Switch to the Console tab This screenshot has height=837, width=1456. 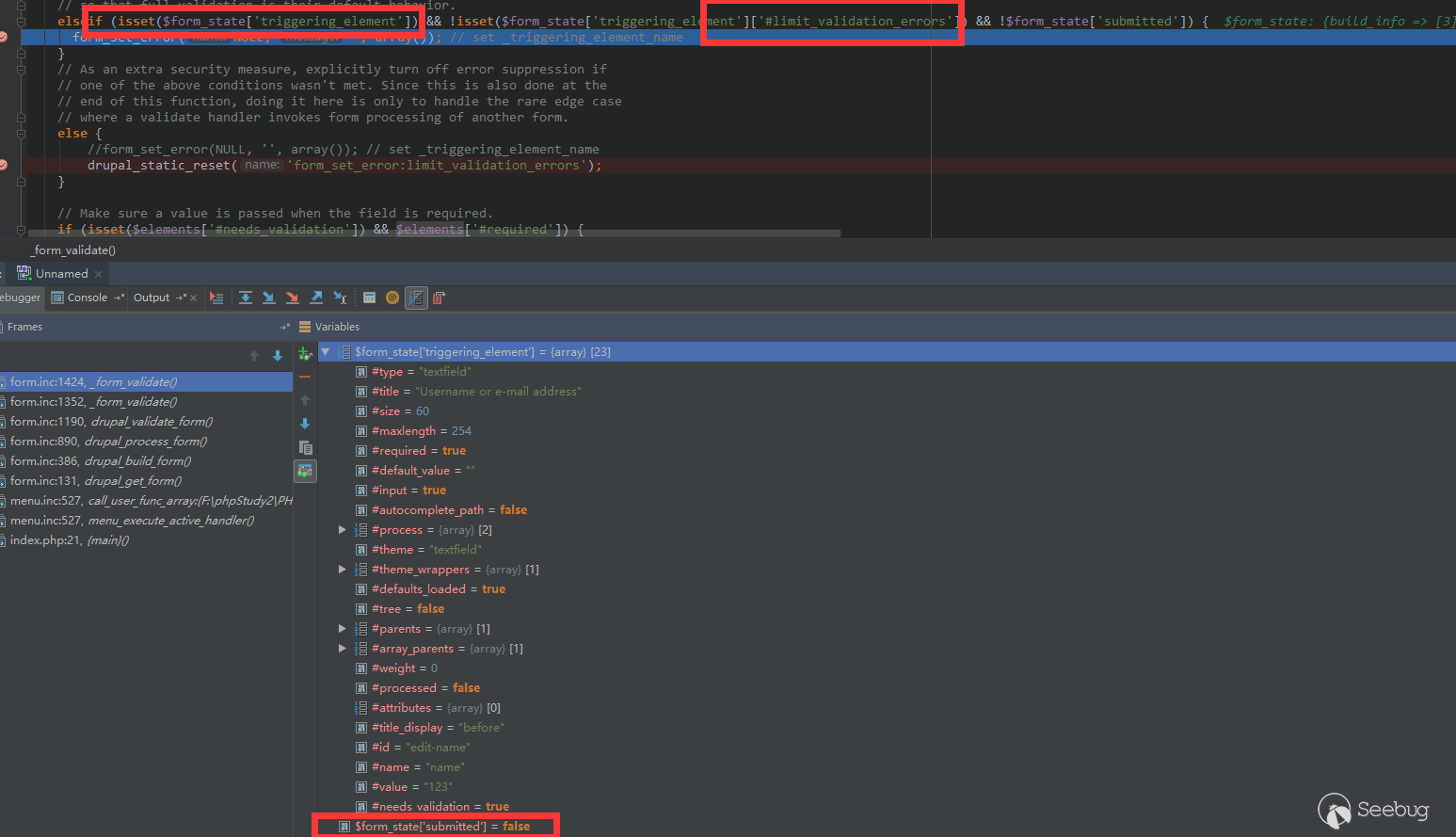coord(87,298)
